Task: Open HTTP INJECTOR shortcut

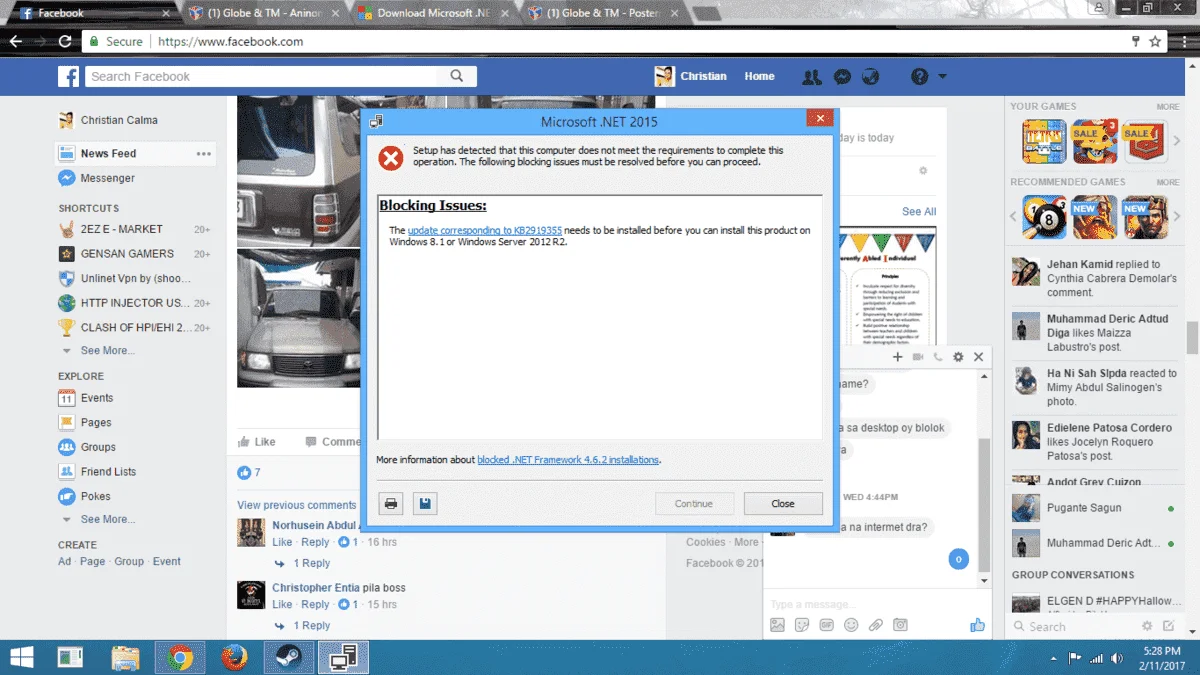Action: click(x=135, y=303)
